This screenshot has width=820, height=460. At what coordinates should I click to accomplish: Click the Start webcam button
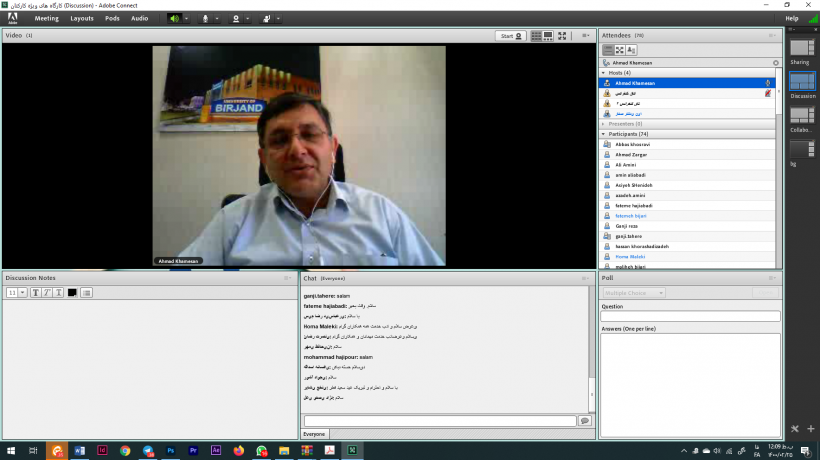pos(510,36)
